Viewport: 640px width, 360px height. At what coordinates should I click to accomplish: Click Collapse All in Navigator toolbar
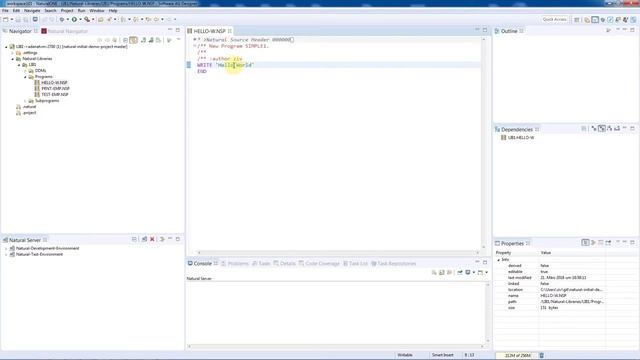[x=125, y=40]
